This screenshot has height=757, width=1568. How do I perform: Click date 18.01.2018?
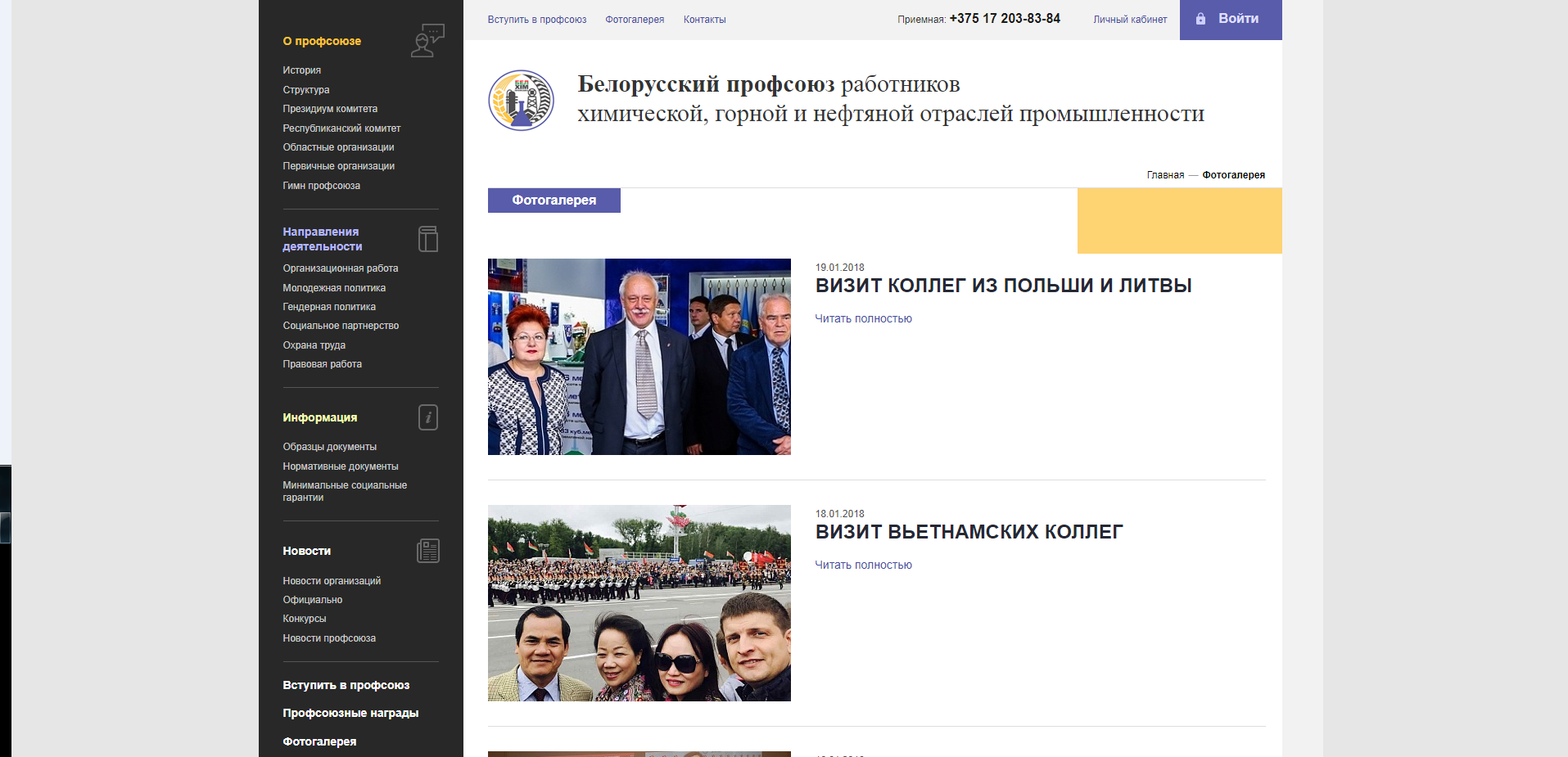pos(840,514)
